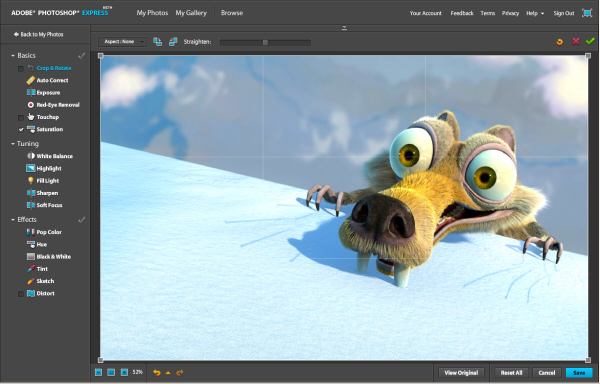600x384 pixels.
Task: Open My Gallery tab
Action: 191,13
